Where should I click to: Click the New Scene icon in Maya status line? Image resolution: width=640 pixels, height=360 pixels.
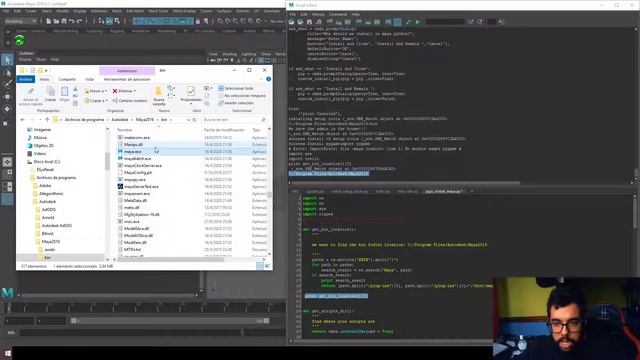tap(48, 21)
